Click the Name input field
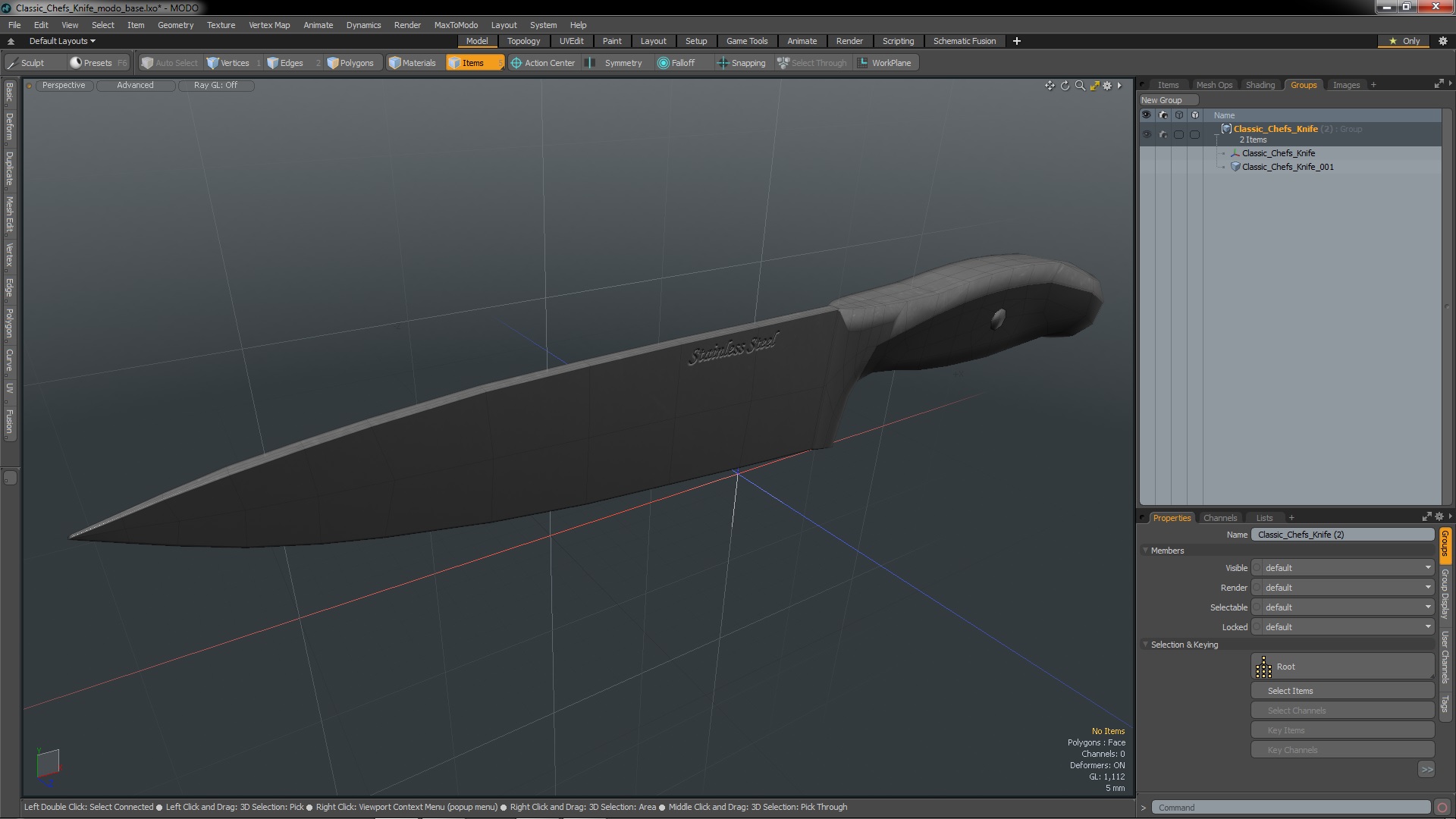 pos(1342,535)
